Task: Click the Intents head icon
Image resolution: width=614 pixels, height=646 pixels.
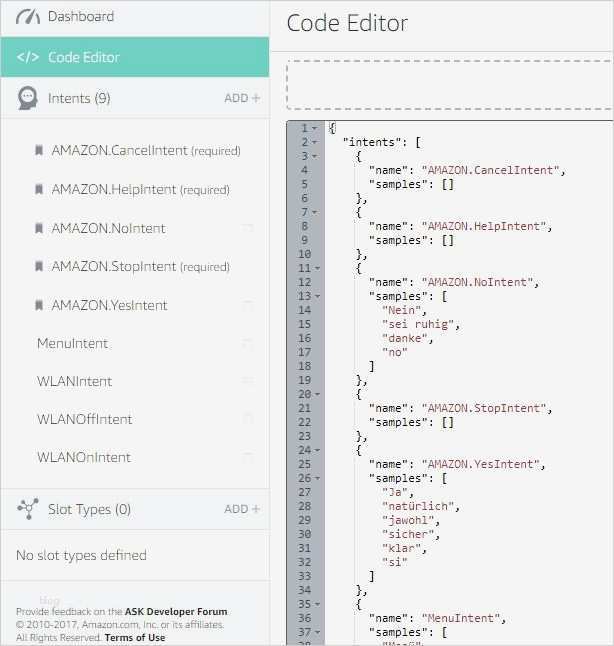Action: pos(28,98)
